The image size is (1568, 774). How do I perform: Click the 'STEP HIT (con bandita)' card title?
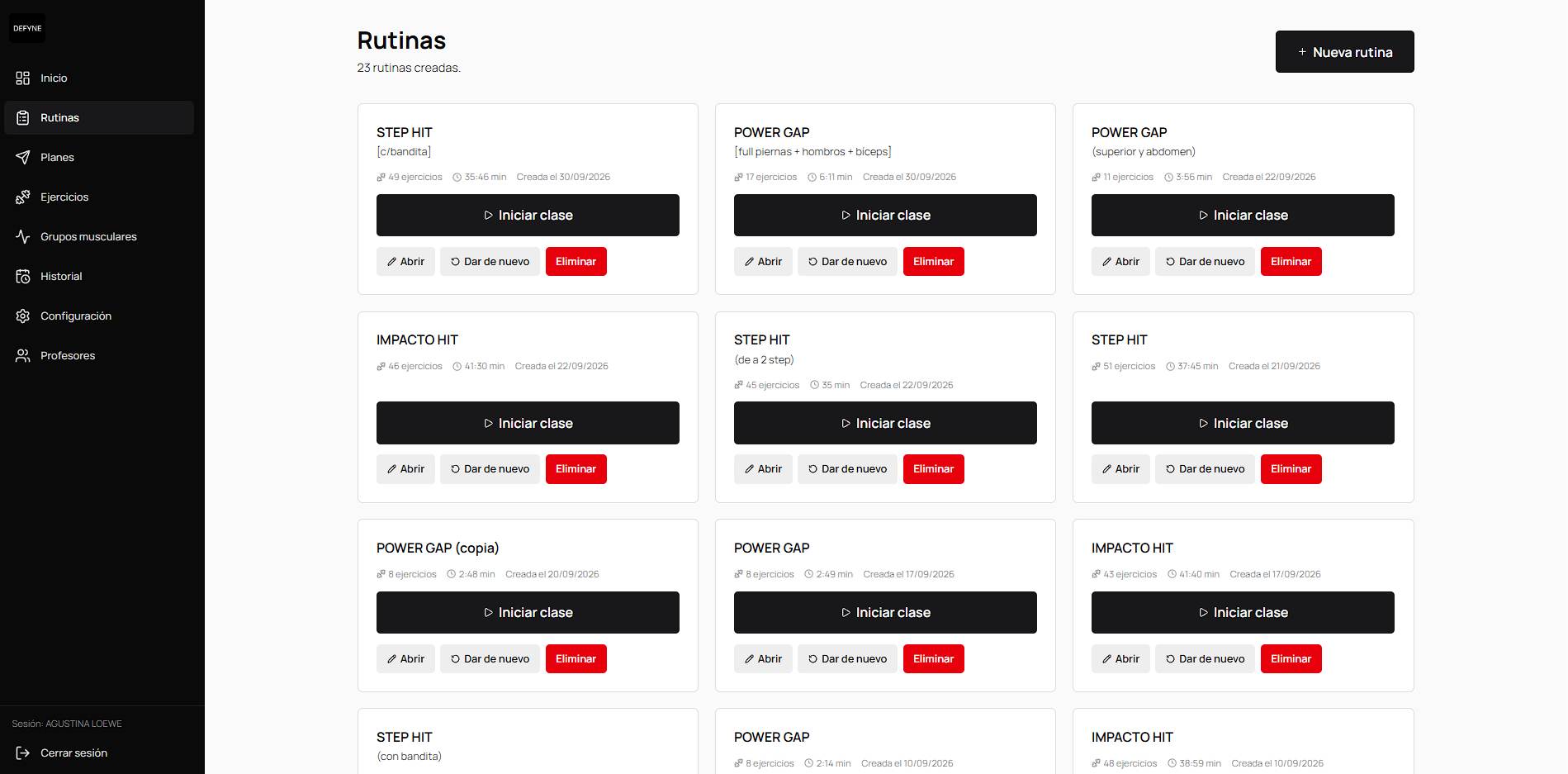405,737
